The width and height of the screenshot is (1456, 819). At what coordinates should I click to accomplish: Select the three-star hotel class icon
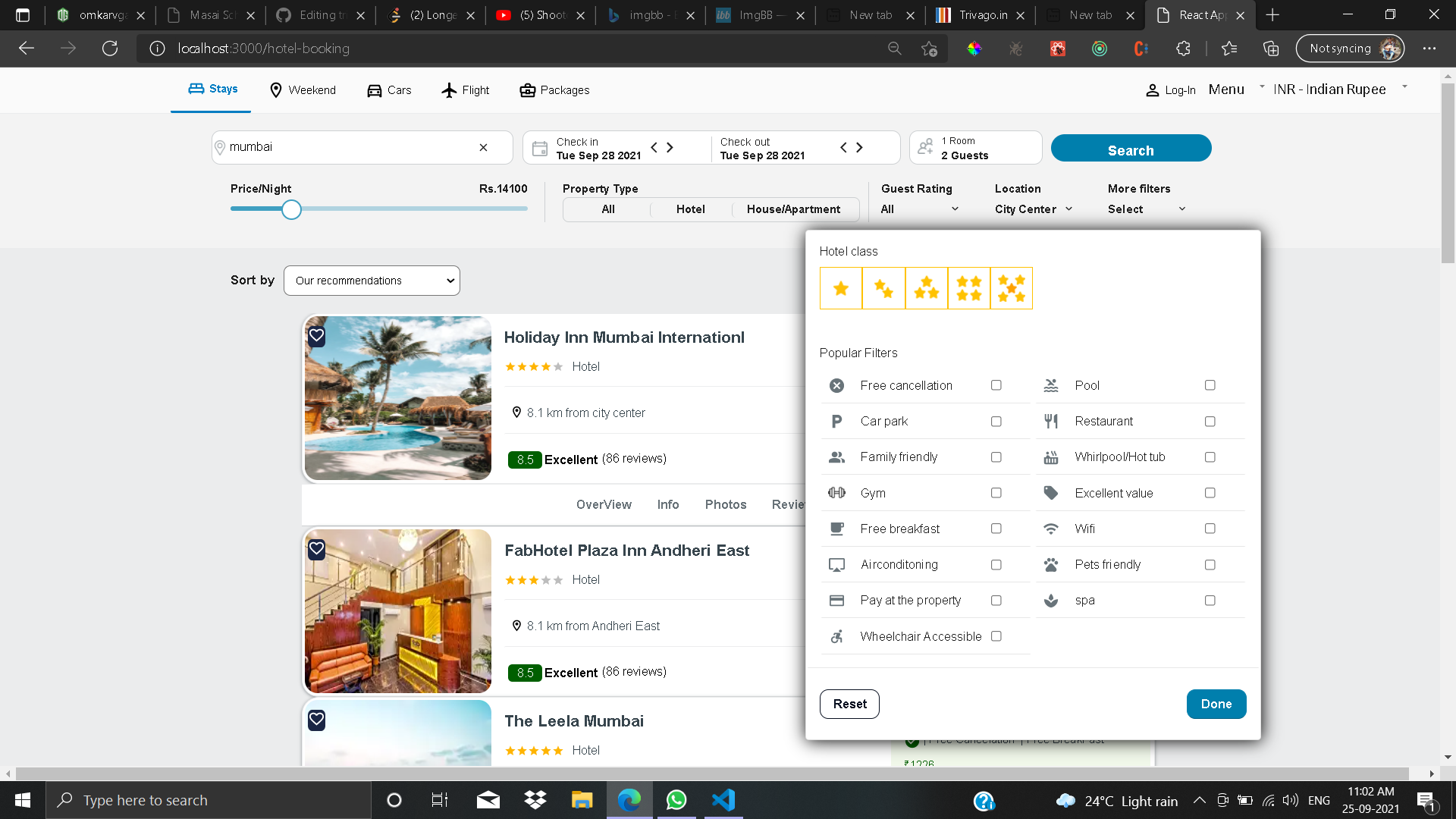(926, 288)
